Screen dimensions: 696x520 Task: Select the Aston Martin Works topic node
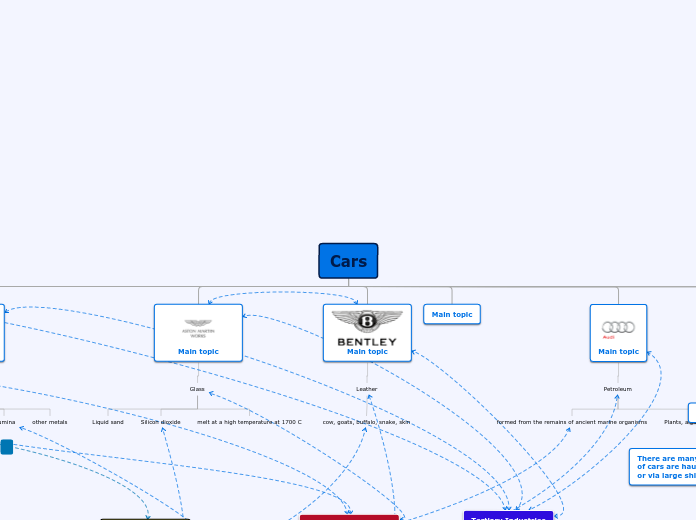[x=198, y=333]
